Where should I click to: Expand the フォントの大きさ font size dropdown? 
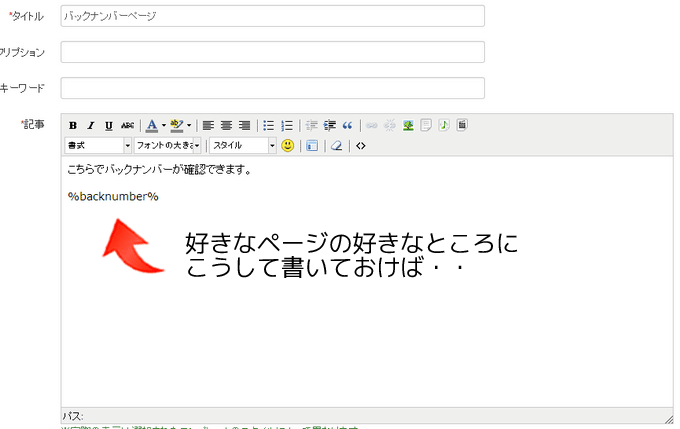[168, 146]
